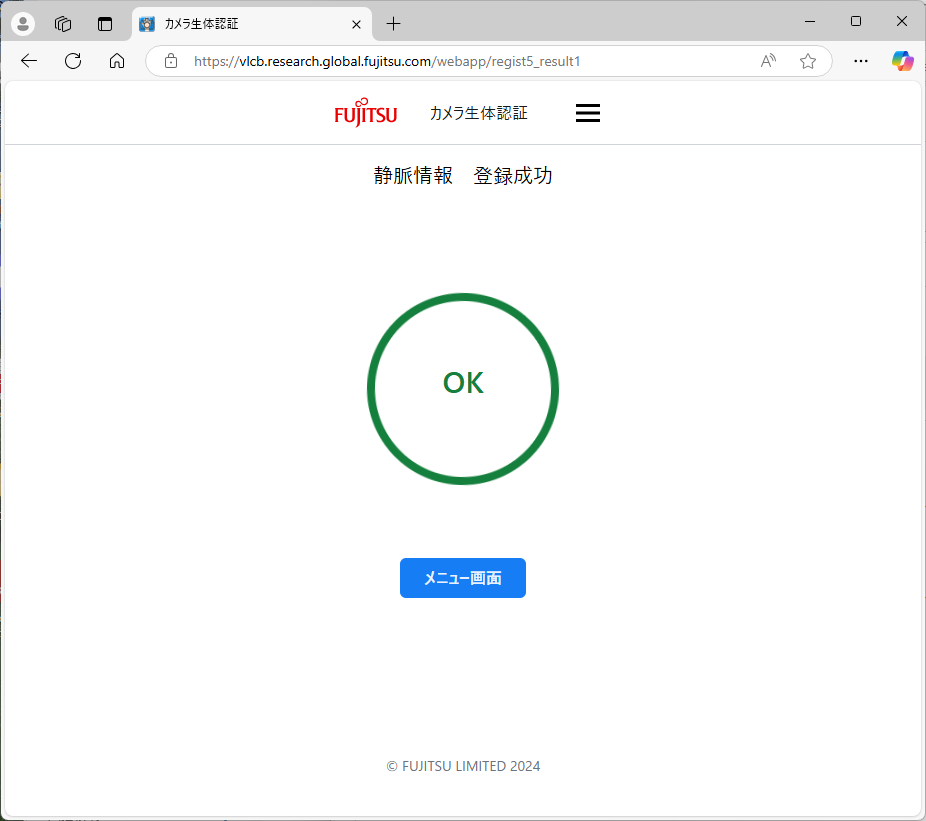Click the 静脈情報 登録成功 heading
926x821 pixels.
[463, 175]
